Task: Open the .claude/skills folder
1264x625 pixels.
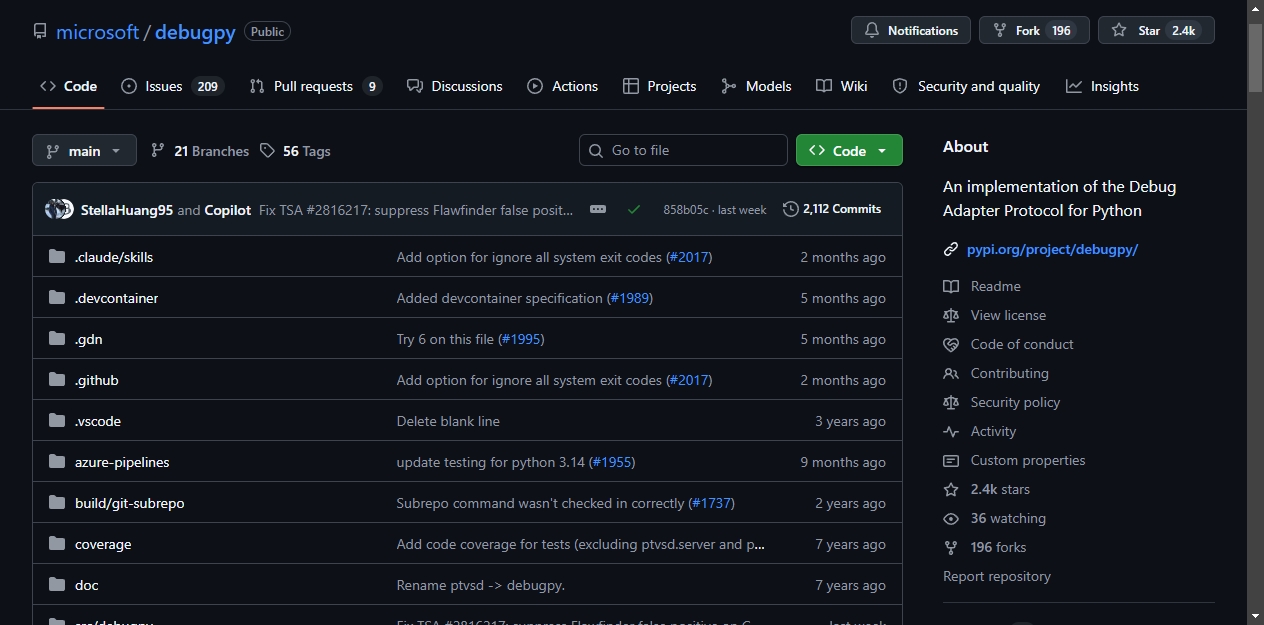Action: pyautogui.click(x=114, y=257)
